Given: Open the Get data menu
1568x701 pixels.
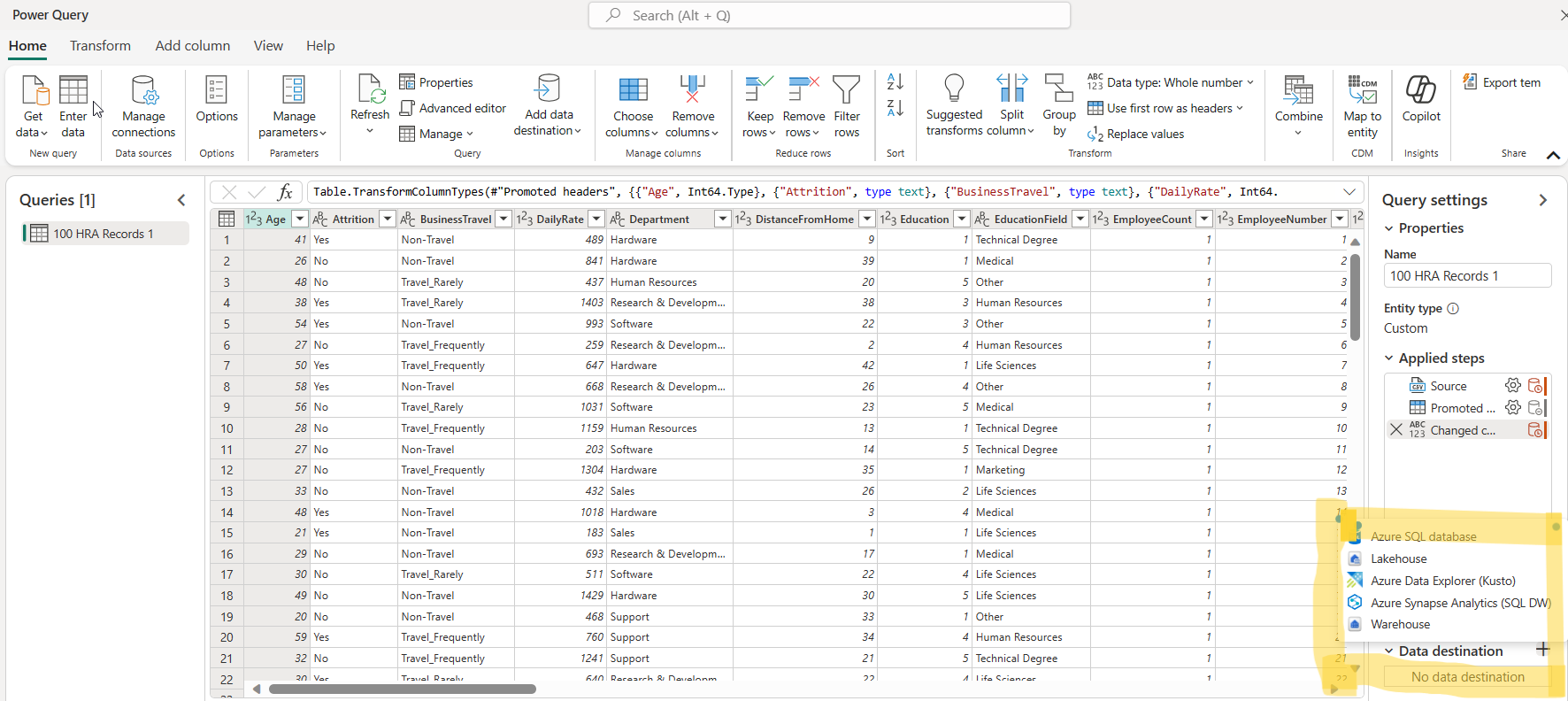Looking at the screenshot, I should coord(33,106).
